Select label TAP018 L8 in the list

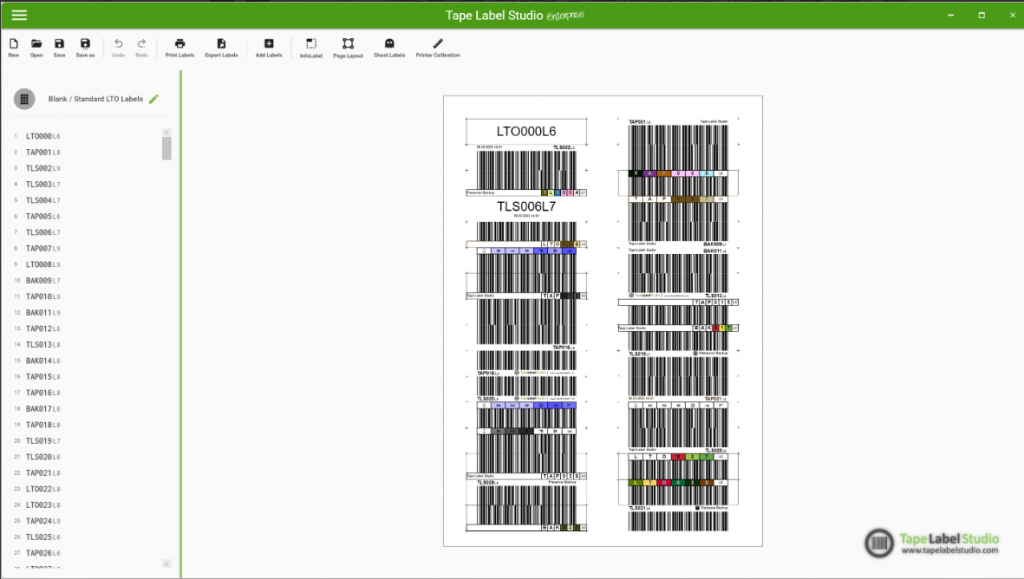click(43, 425)
